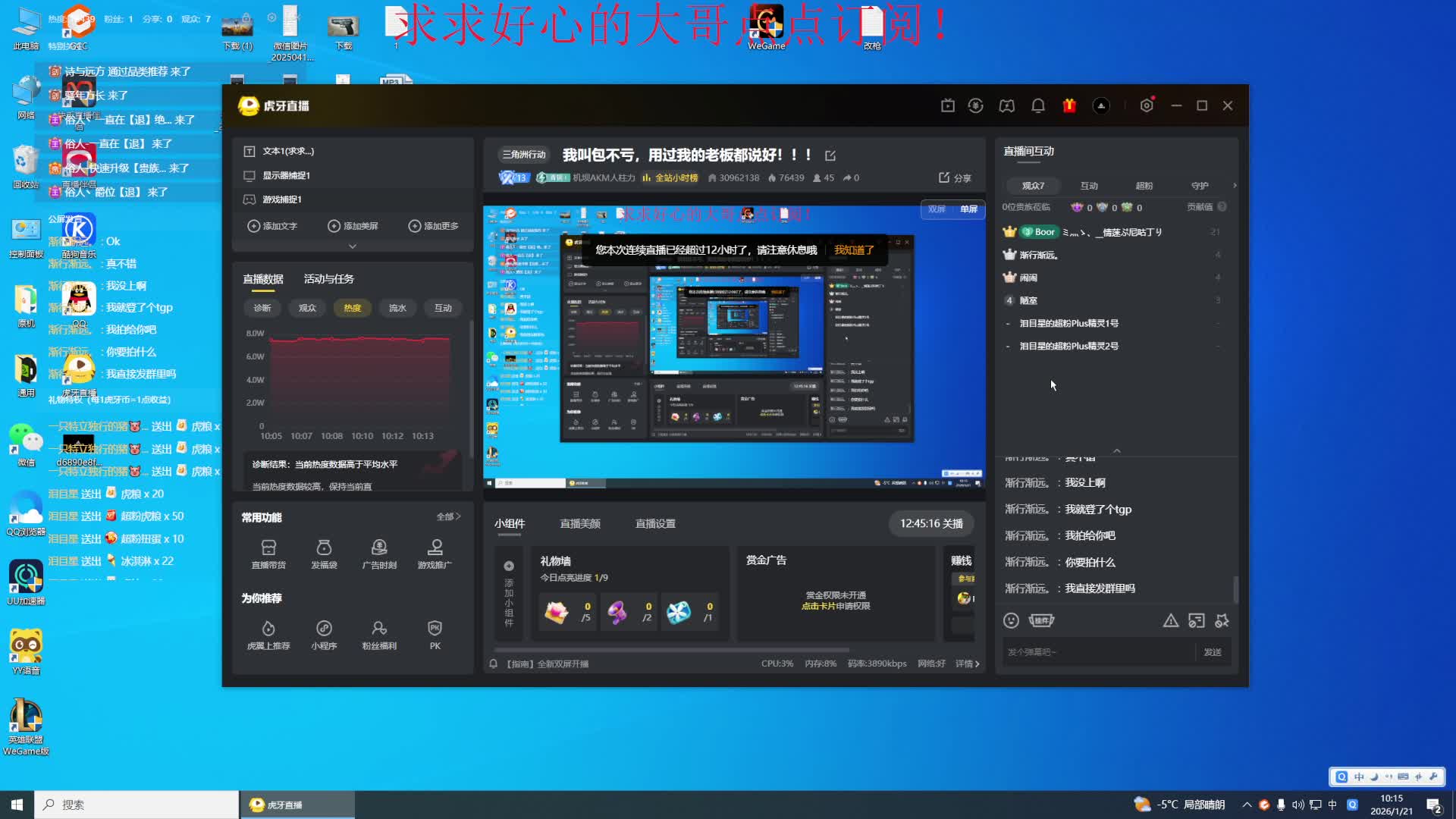The image size is (1456, 819).
Task: Expand more audience tabs with right arrow
Action: click(x=1235, y=186)
